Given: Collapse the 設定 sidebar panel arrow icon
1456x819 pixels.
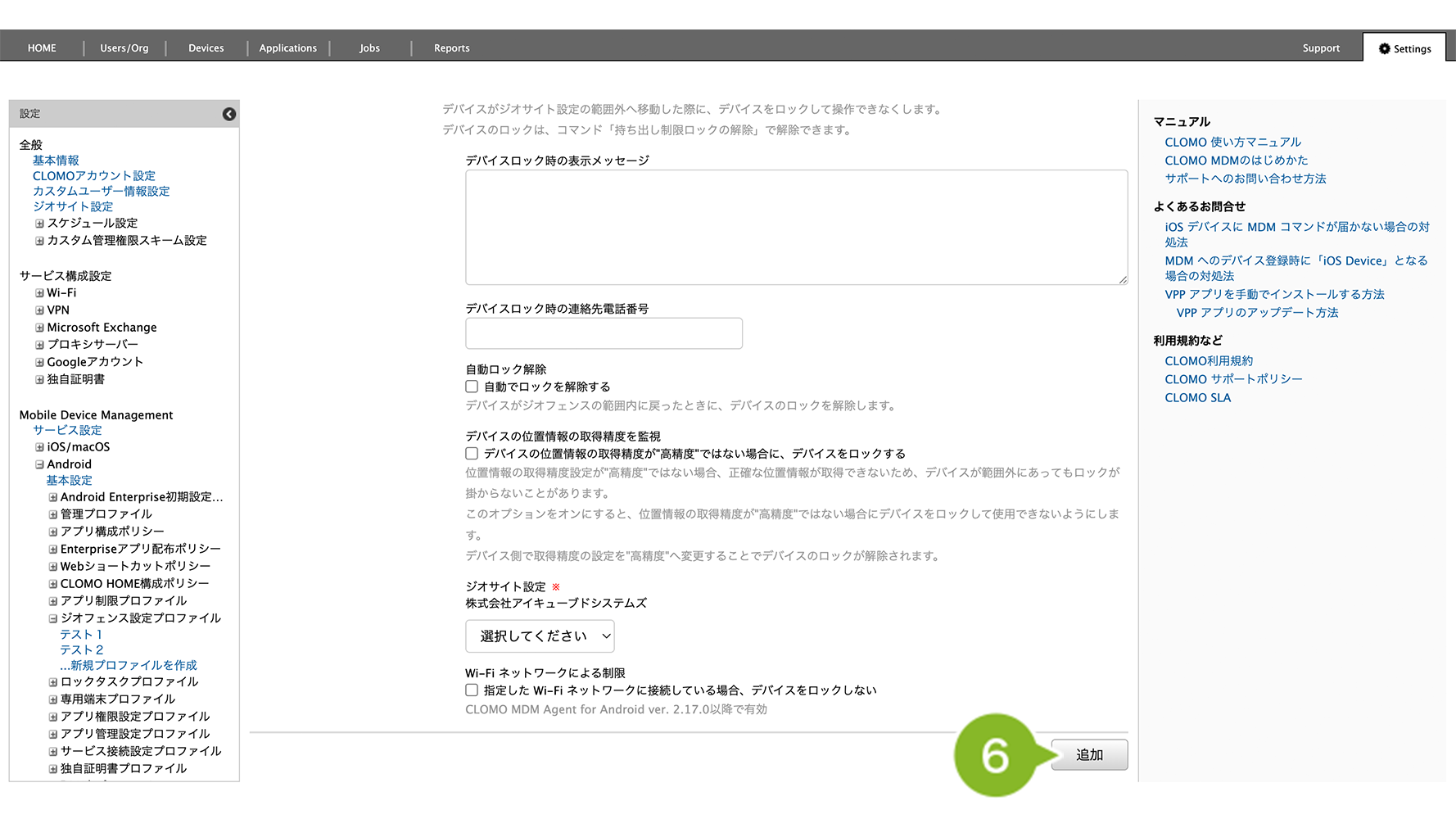Looking at the screenshot, I should 229,114.
